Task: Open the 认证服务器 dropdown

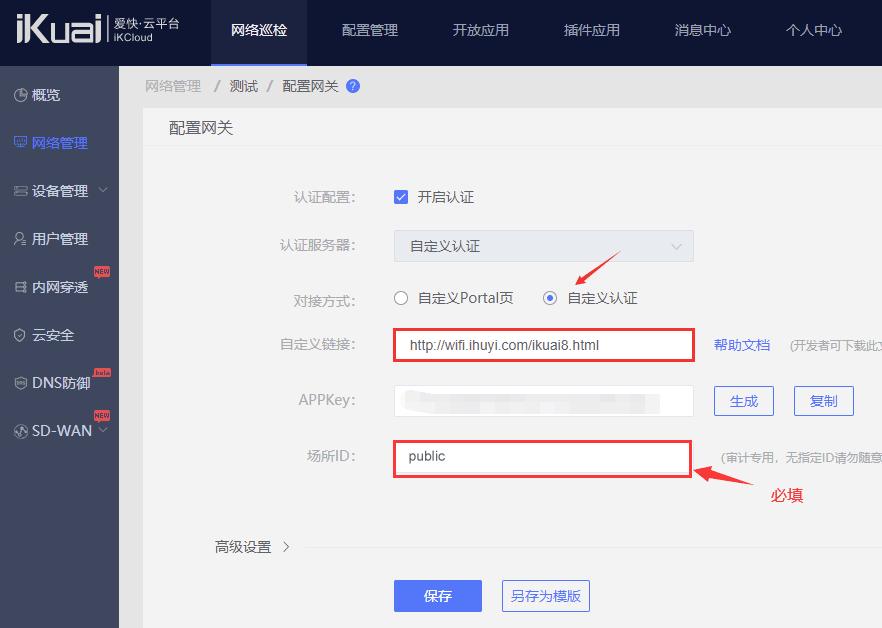Action: pyautogui.click(x=543, y=246)
